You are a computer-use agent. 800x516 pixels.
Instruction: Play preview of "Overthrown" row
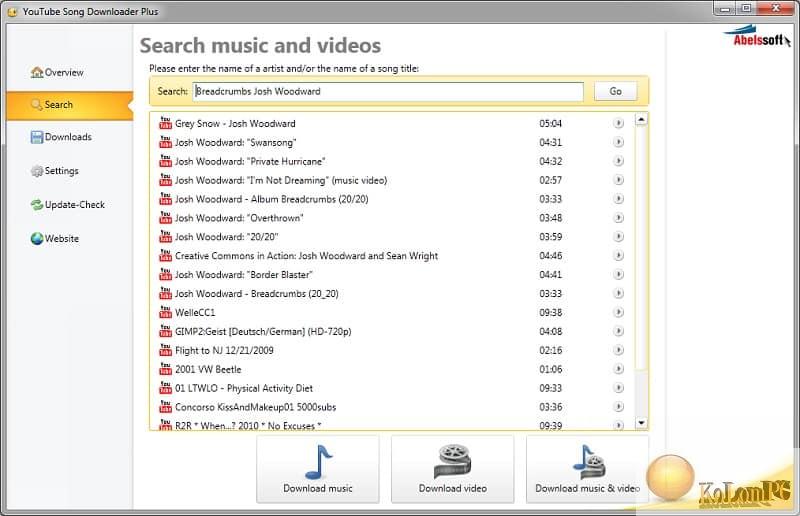pyautogui.click(x=618, y=218)
